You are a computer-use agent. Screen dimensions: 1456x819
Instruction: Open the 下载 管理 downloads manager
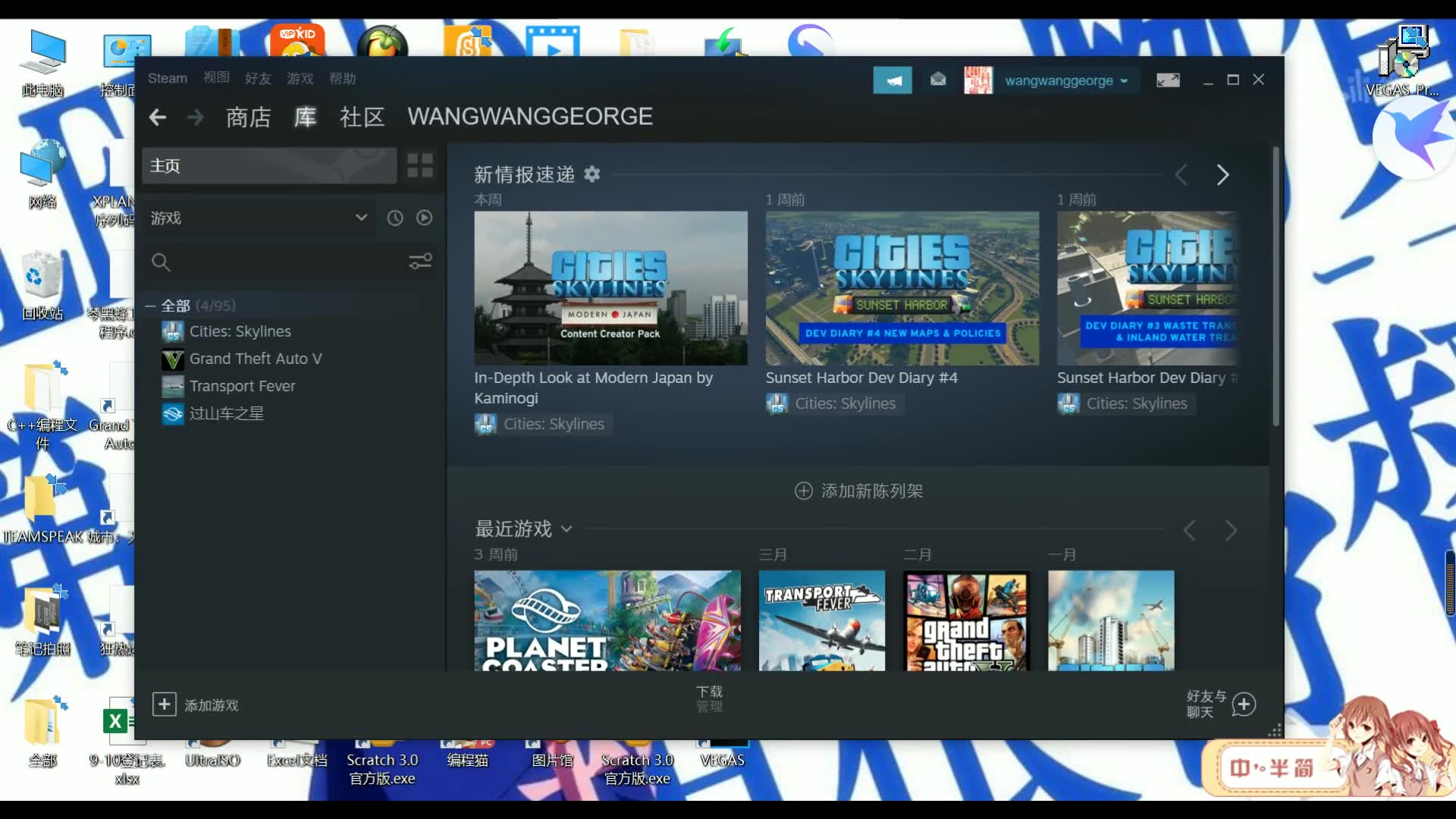[710, 698]
